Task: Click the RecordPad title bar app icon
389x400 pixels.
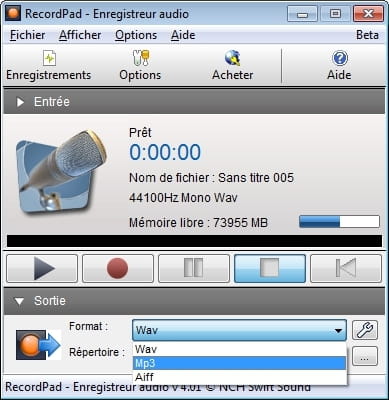Action: click(13, 14)
